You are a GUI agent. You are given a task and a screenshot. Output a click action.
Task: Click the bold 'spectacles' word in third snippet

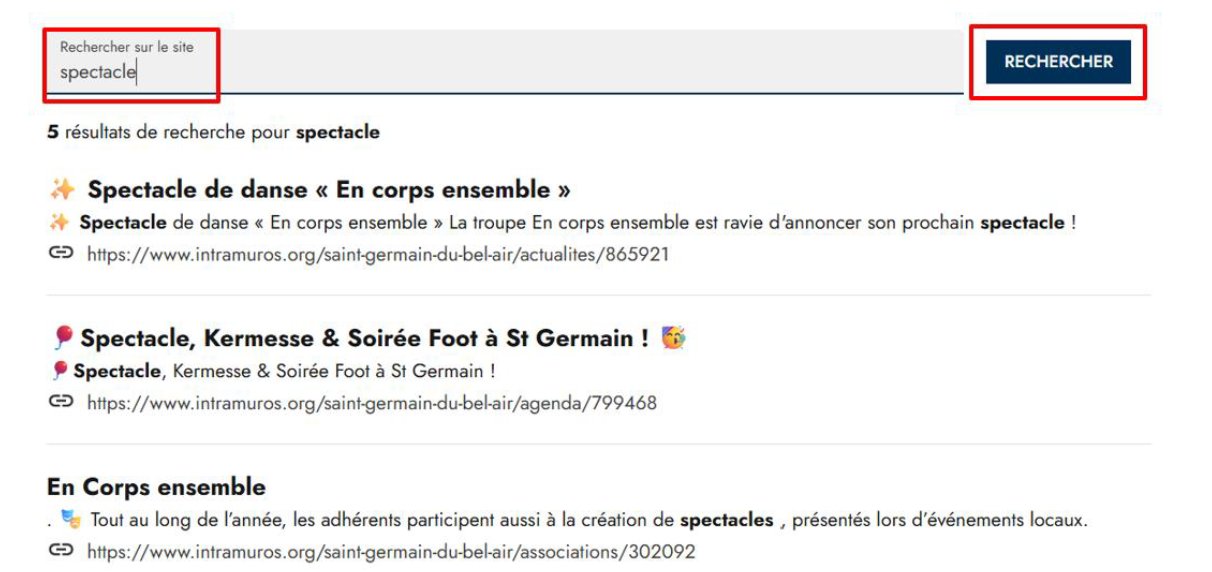click(727, 520)
